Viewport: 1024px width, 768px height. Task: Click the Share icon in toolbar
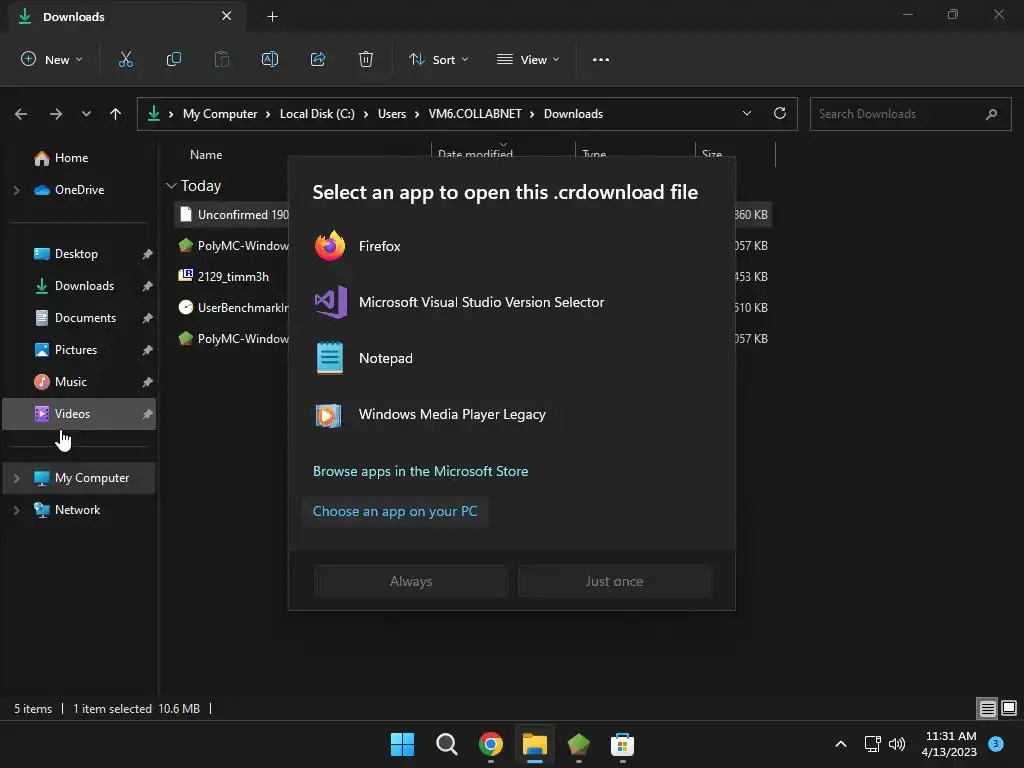pos(318,59)
